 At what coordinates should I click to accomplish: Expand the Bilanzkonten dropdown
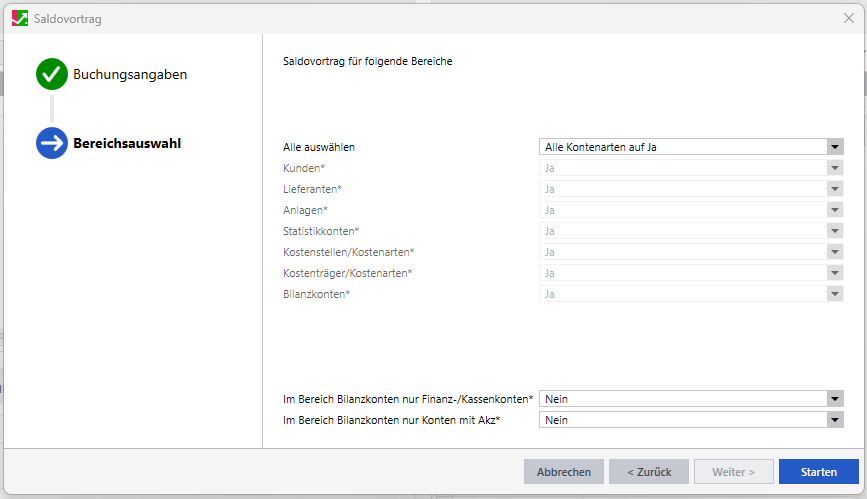pyautogui.click(x=835, y=294)
